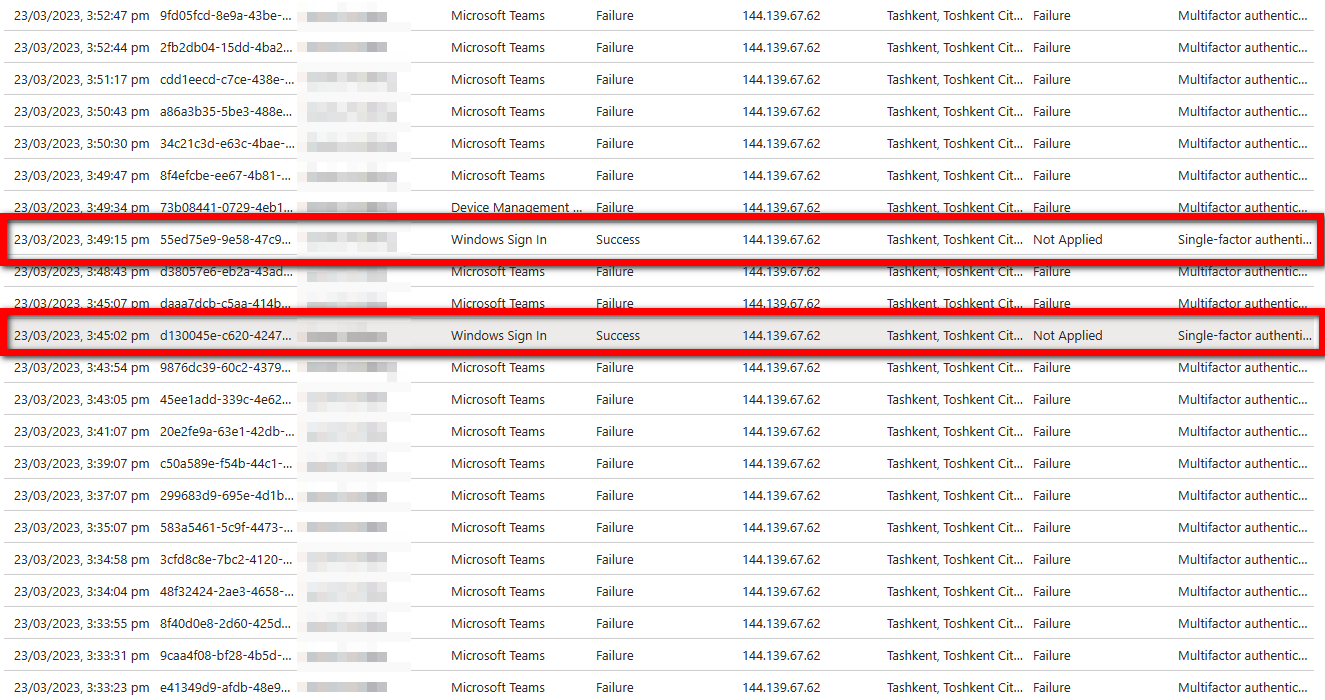1325x700 pixels.
Task: Click the Failure status at 3:52:47 pm
Action: [614, 15]
